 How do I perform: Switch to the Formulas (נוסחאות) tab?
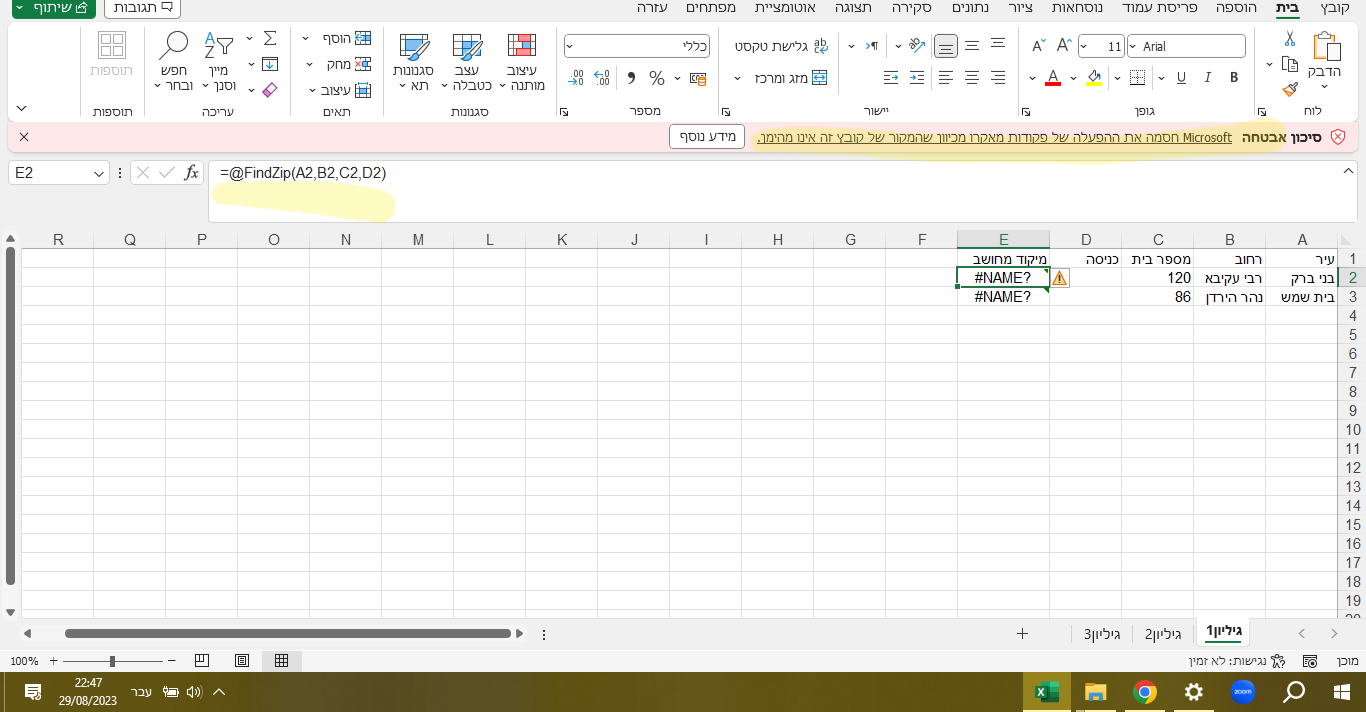[1078, 8]
